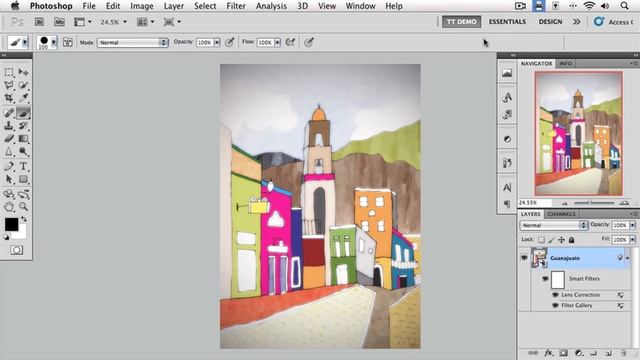Launch Bridge from the application bar
The width and height of the screenshot is (640, 360).
[x=39, y=22]
